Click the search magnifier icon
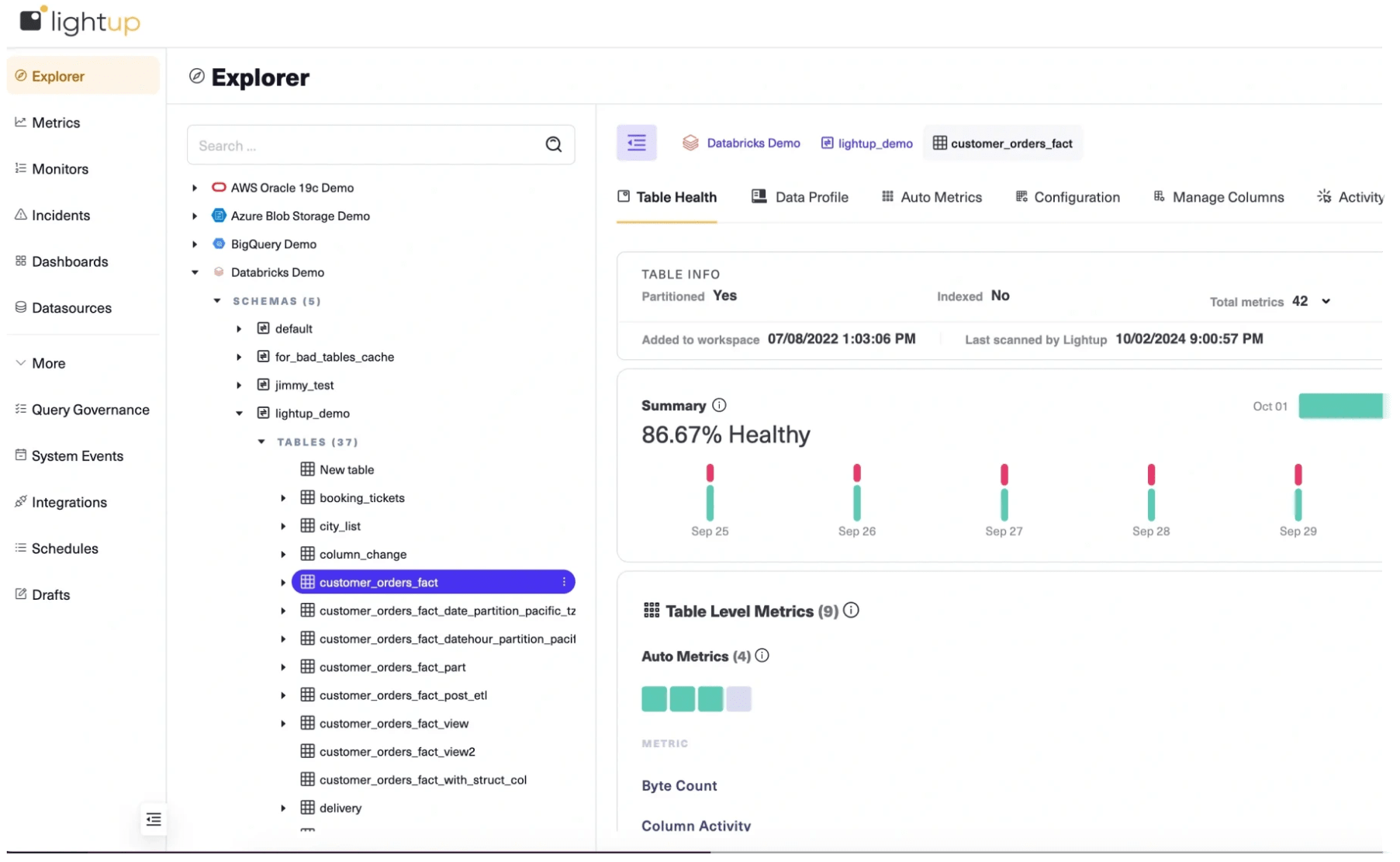Image resolution: width=1400 pixels, height=862 pixels. 554,145
